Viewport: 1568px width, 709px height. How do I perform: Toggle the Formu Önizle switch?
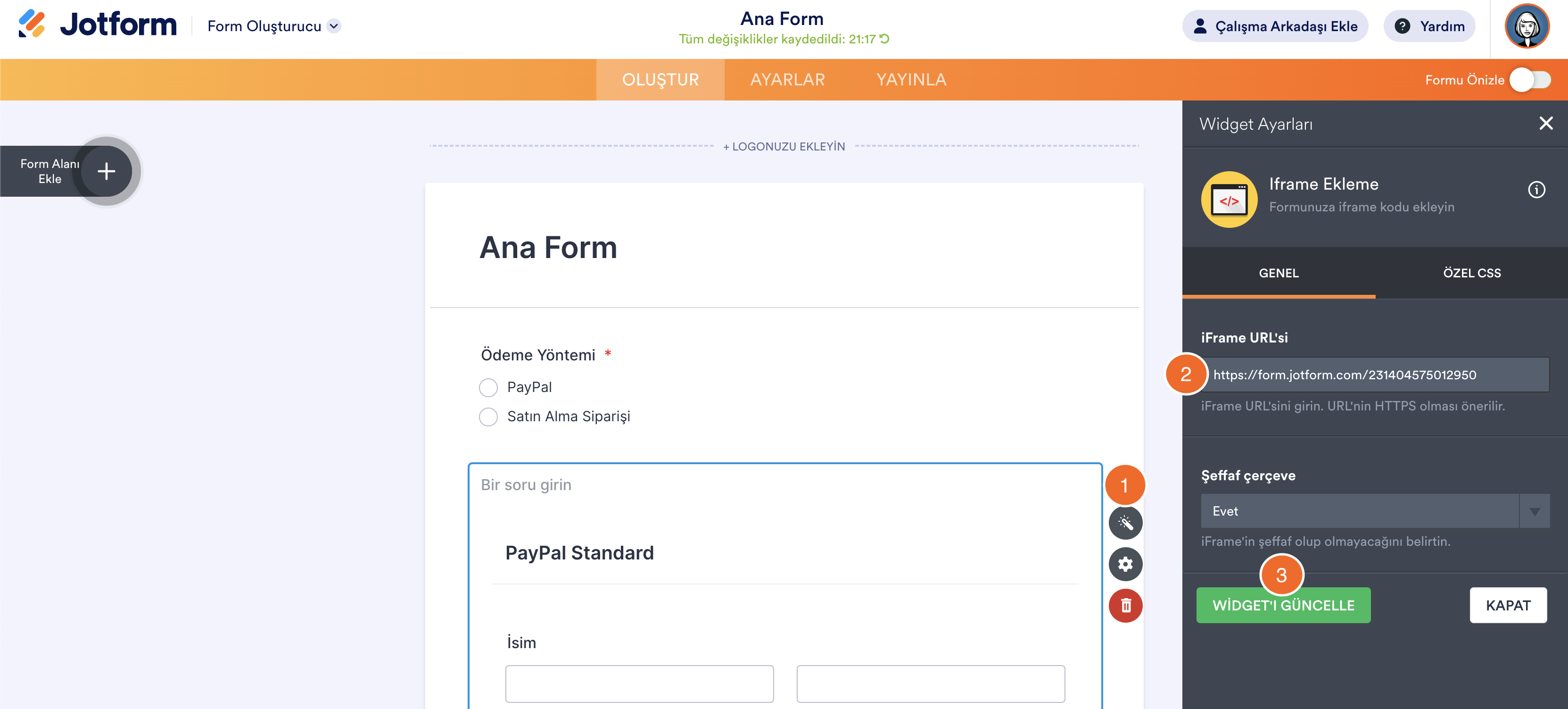click(x=1530, y=80)
